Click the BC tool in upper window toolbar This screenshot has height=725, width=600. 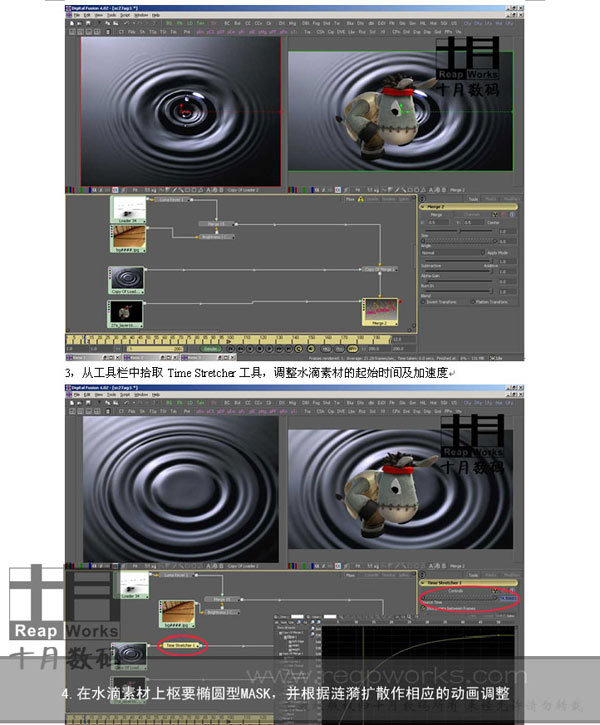tap(227, 23)
